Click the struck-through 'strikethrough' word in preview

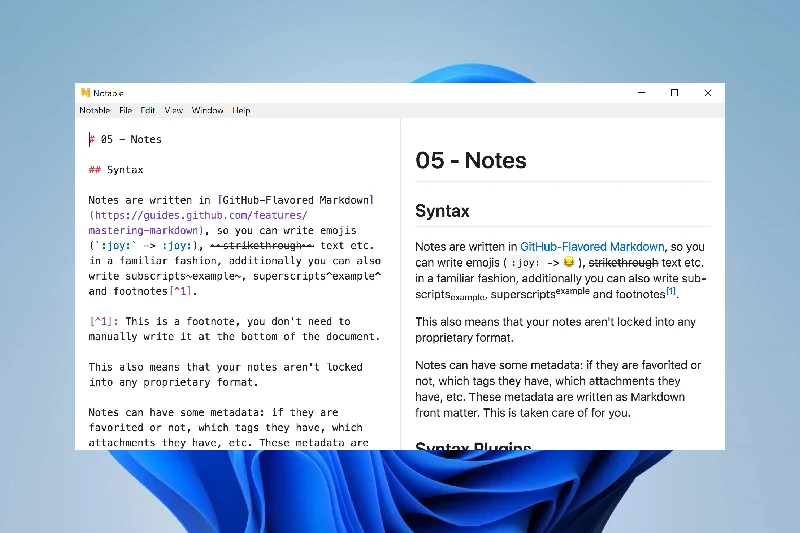[x=623, y=263]
